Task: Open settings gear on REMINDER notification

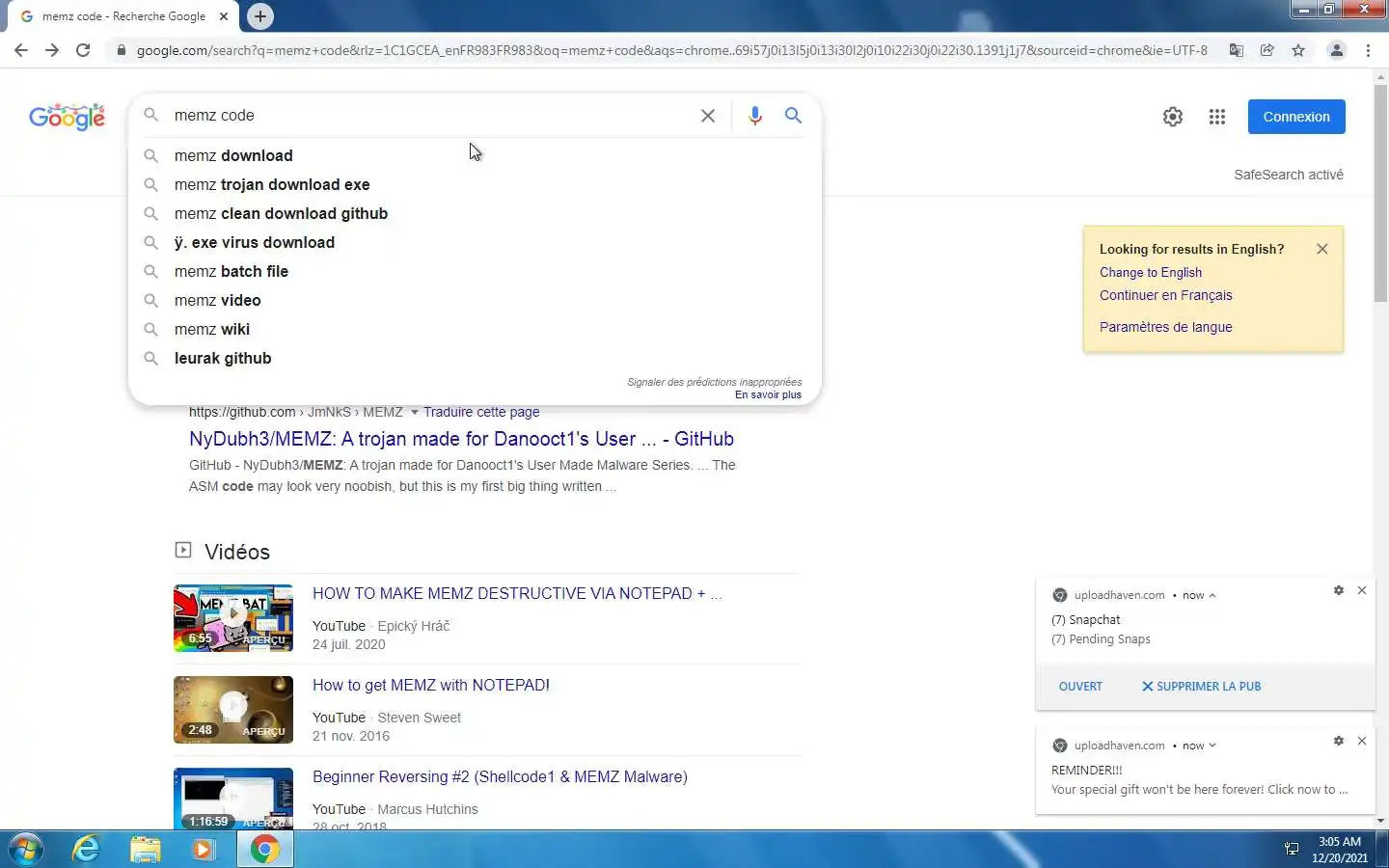Action: (1339, 741)
